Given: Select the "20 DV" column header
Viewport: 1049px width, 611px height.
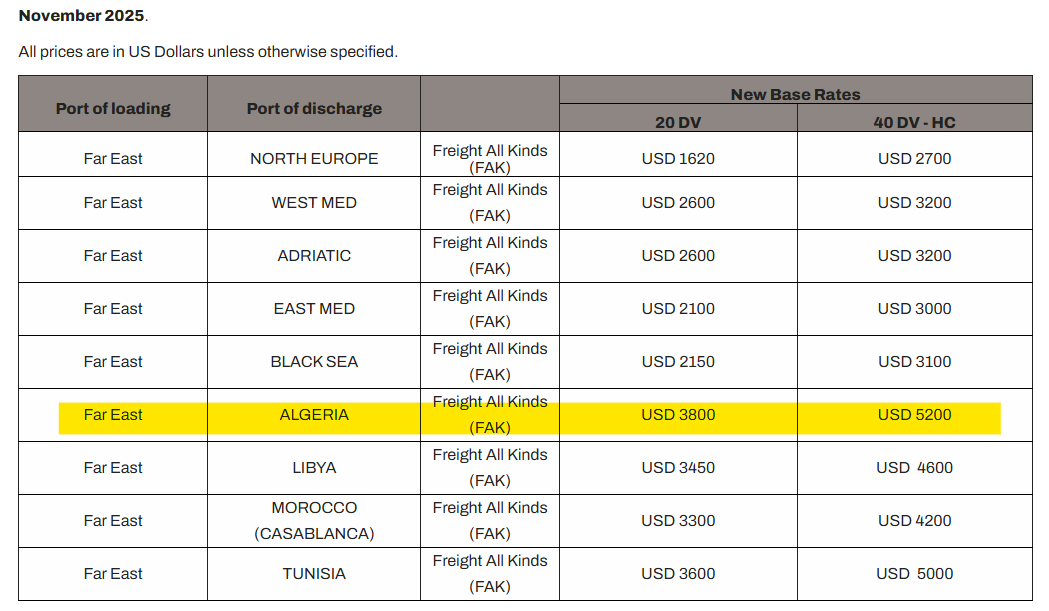Looking at the screenshot, I should tap(678, 122).
